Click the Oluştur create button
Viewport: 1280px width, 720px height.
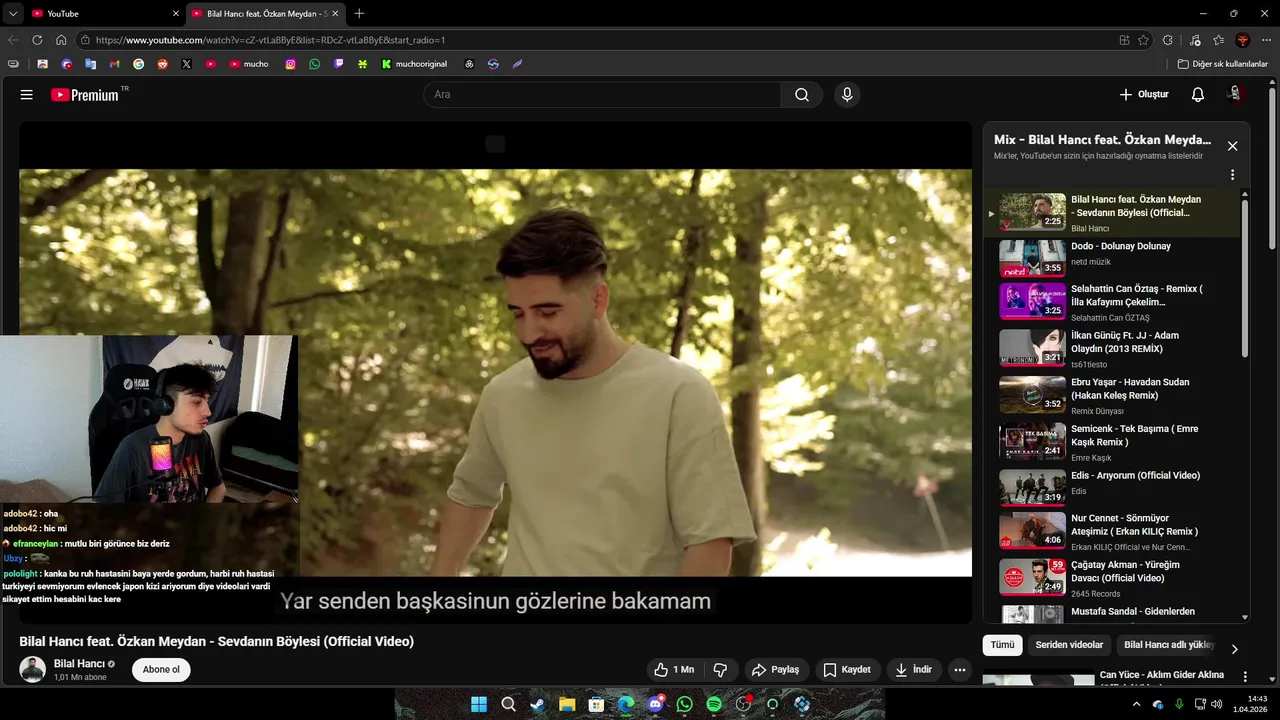1144,95
